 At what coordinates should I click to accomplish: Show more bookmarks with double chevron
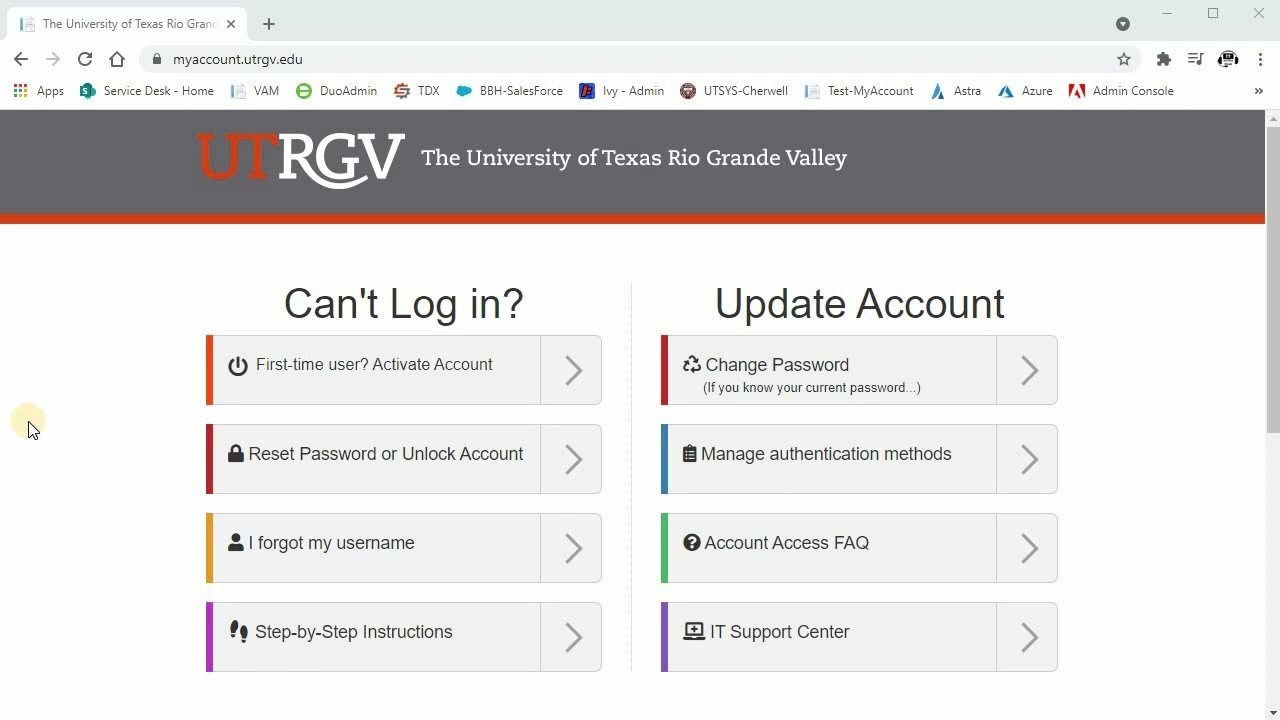[x=1258, y=91]
